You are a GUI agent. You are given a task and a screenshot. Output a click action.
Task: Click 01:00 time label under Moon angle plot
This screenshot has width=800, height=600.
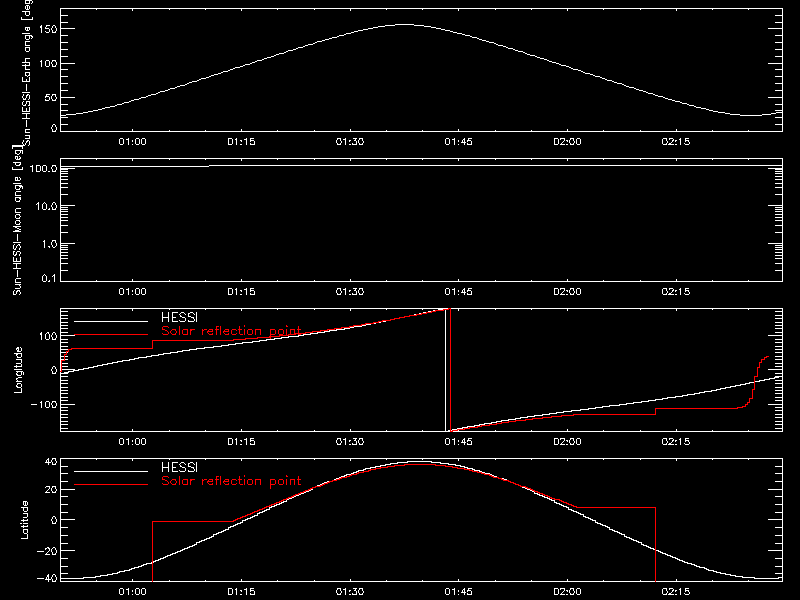[x=133, y=292]
